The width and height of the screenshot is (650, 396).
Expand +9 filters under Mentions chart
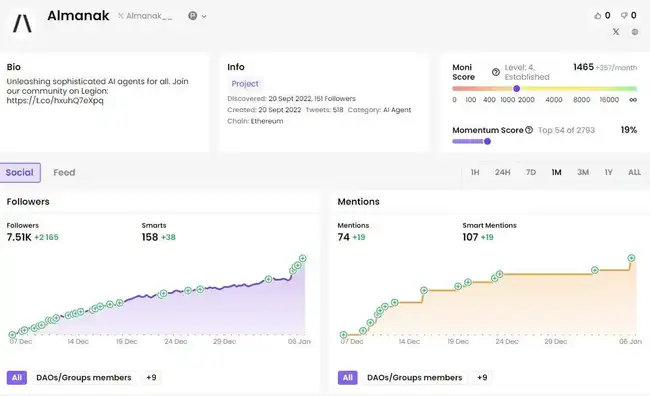tap(482, 378)
